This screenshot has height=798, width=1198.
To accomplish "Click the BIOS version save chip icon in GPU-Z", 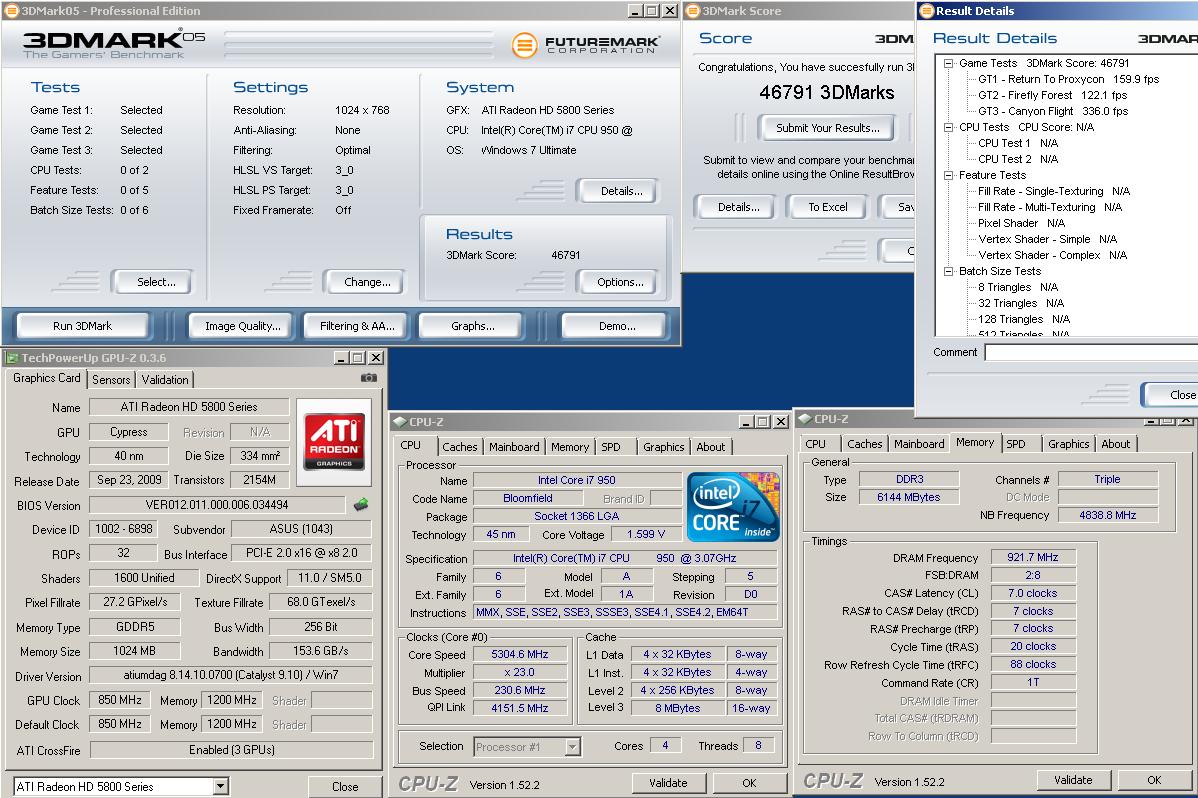I will (361, 504).
